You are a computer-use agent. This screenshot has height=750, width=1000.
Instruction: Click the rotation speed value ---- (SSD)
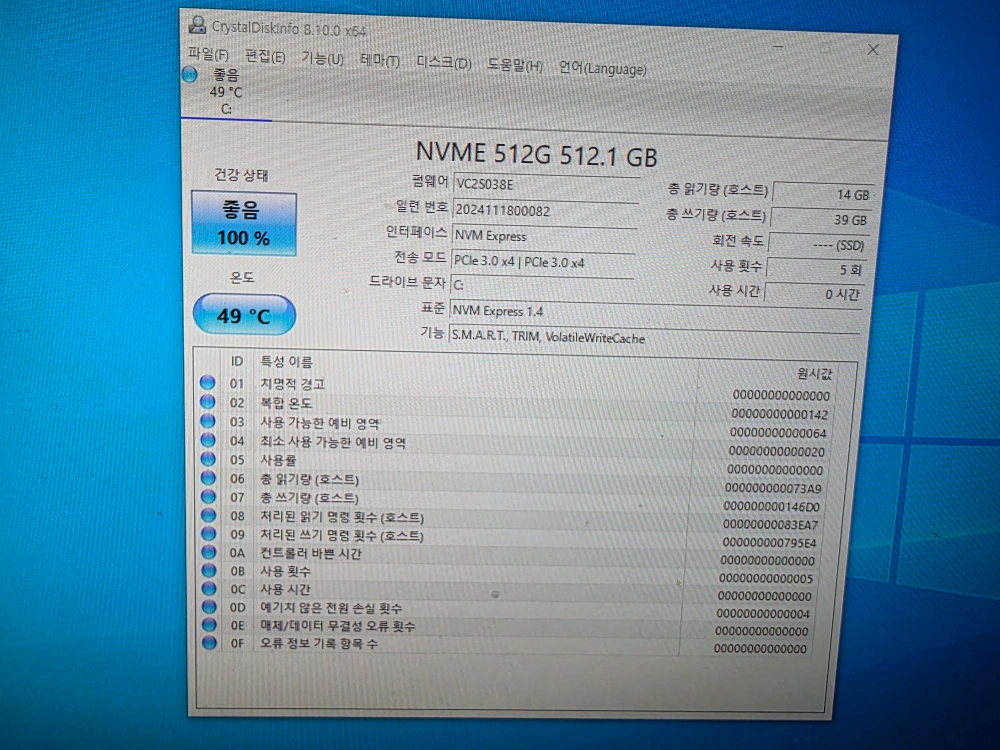click(x=818, y=244)
